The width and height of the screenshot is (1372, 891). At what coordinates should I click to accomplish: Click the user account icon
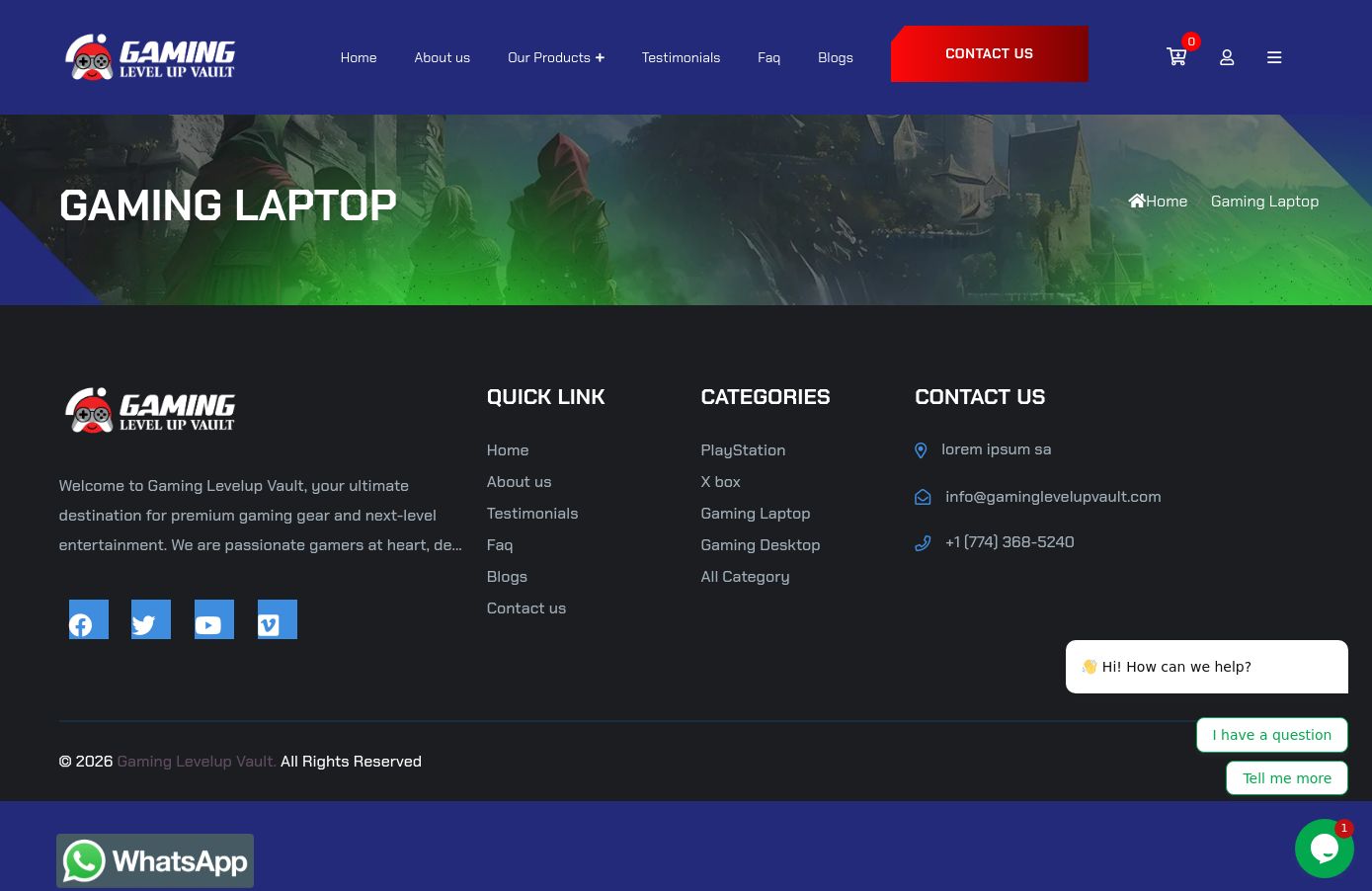tap(1227, 57)
